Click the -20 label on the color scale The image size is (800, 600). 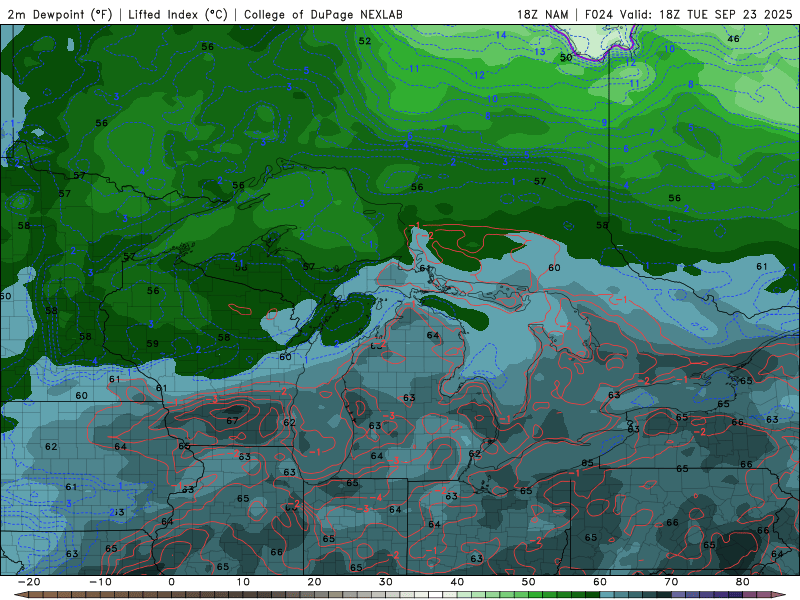click(29, 582)
